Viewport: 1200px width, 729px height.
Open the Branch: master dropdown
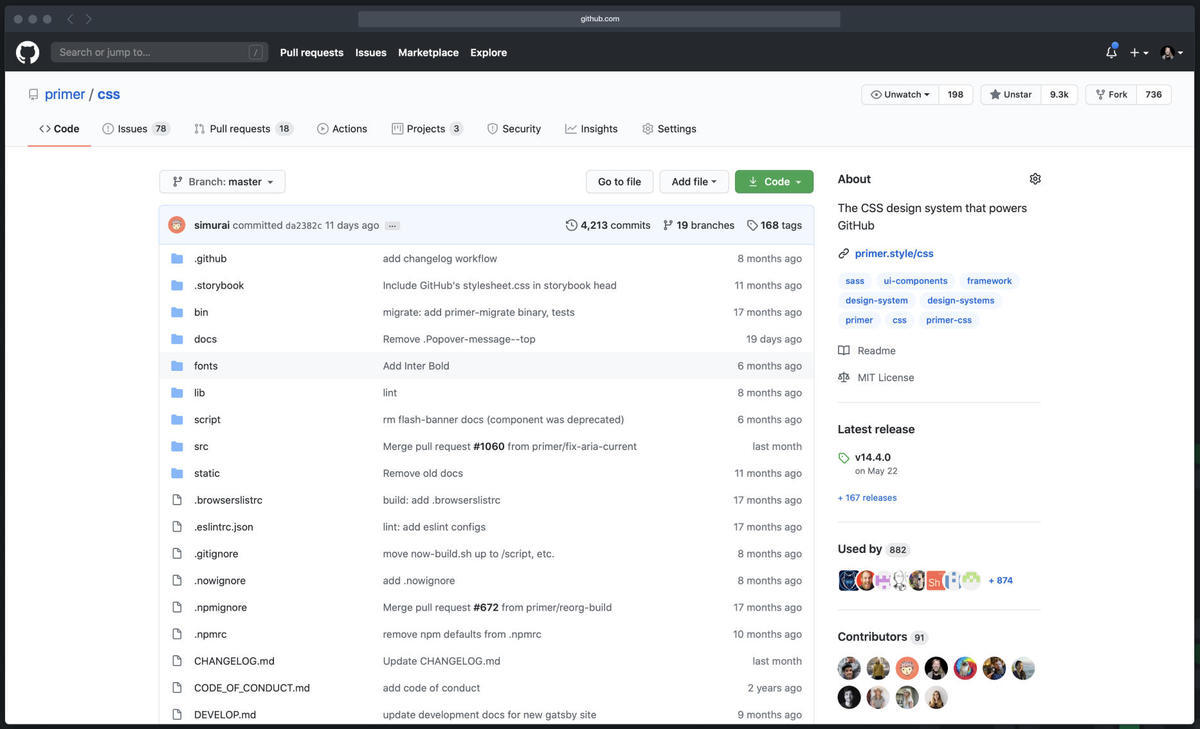(222, 182)
